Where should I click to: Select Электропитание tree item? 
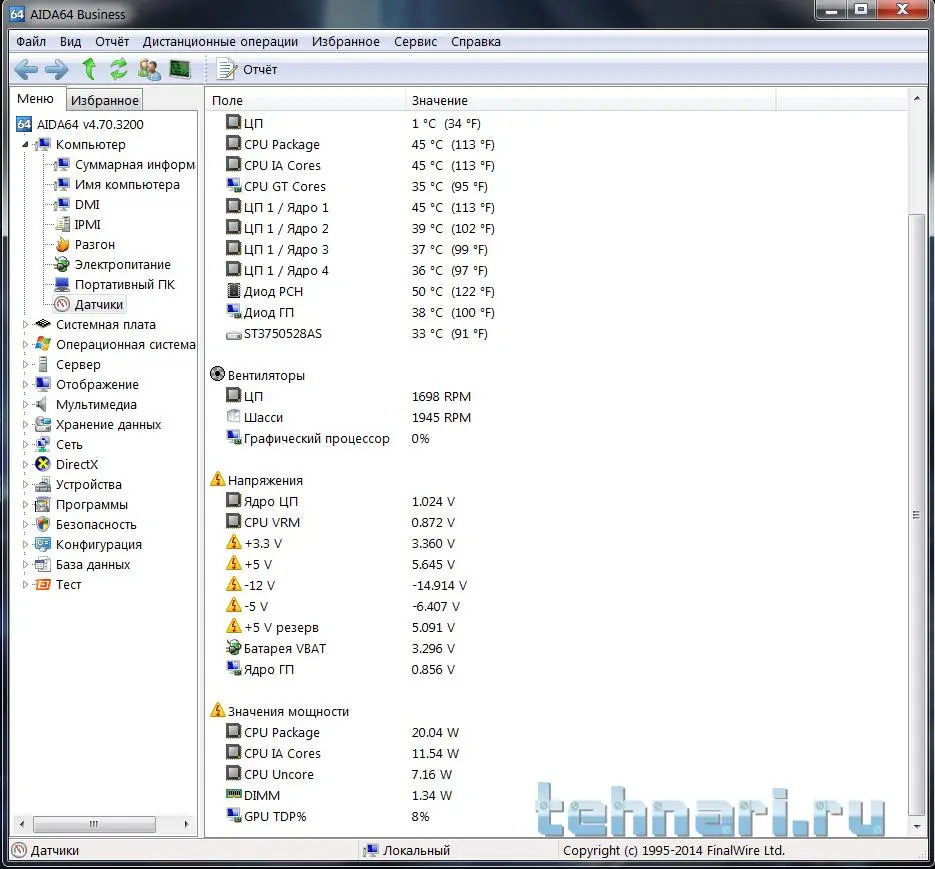[x=122, y=264]
